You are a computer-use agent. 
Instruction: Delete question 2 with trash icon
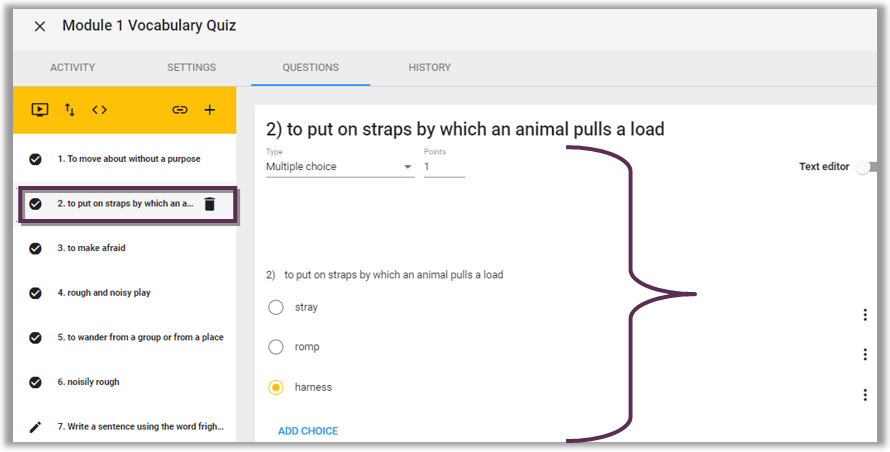tap(210, 204)
